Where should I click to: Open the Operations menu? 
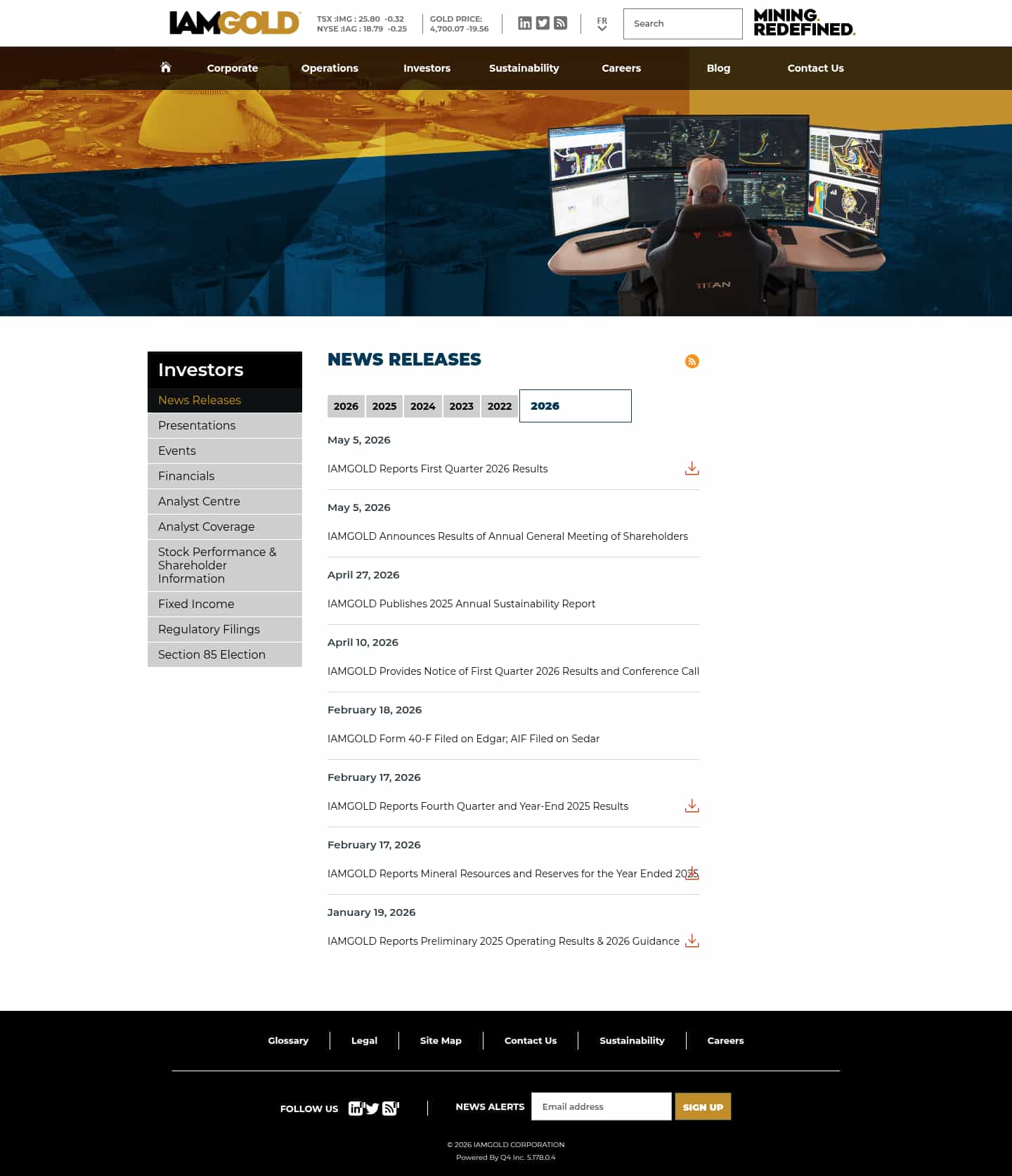pyautogui.click(x=330, y=68)
